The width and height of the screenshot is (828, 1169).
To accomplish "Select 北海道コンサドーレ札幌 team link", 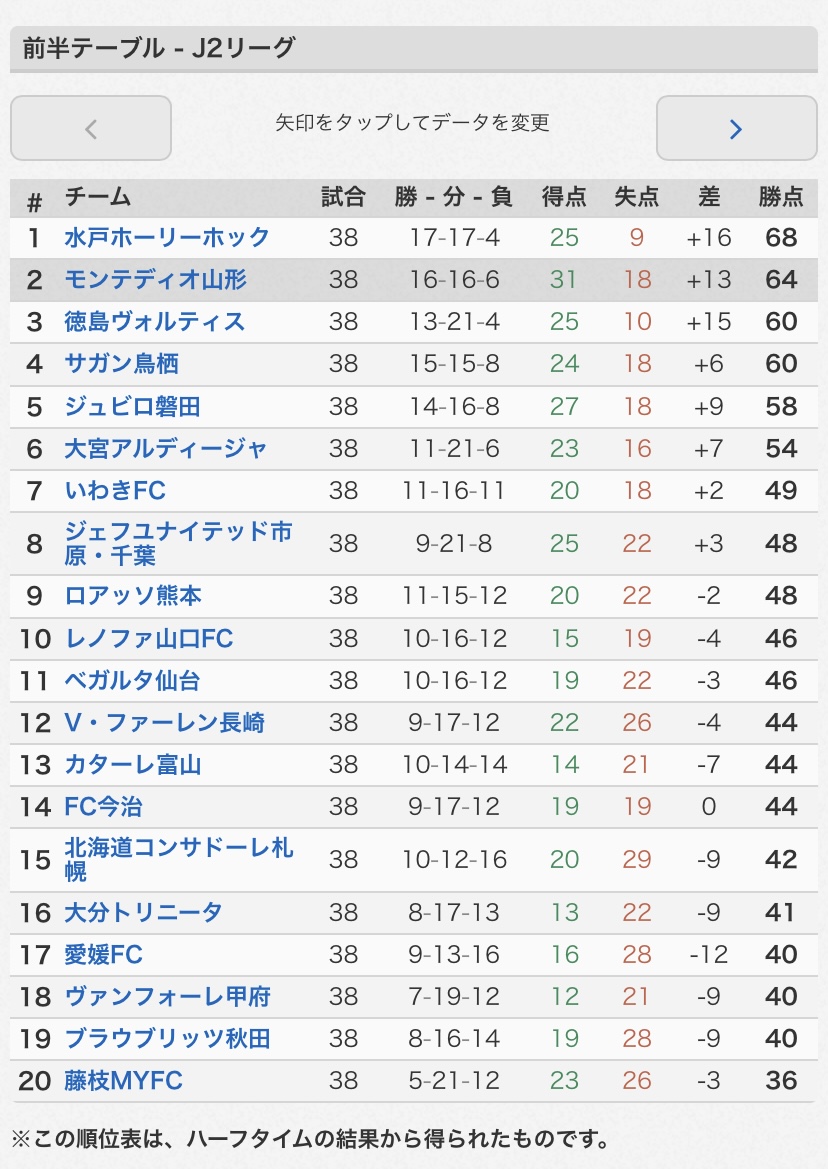I will 178,859.
